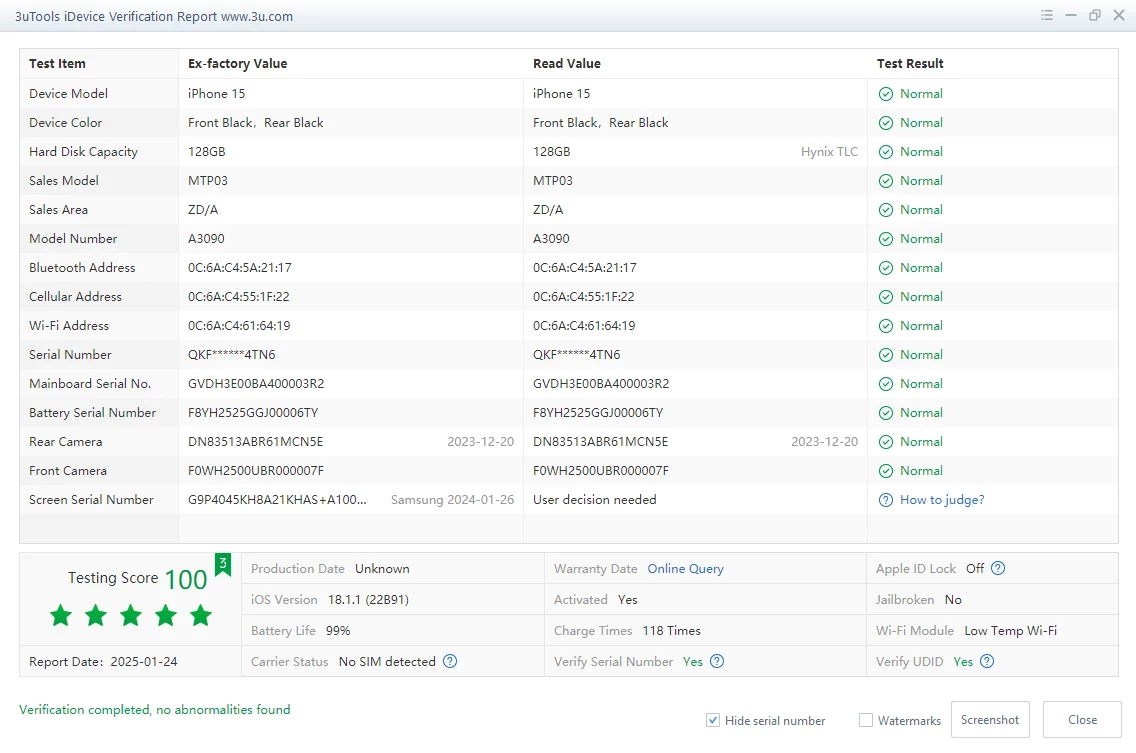This screenshot has height=753, width=1136.
Task: Select the iOS Version 18.1.1 (22B91) value
Action: tap(368, 599)
